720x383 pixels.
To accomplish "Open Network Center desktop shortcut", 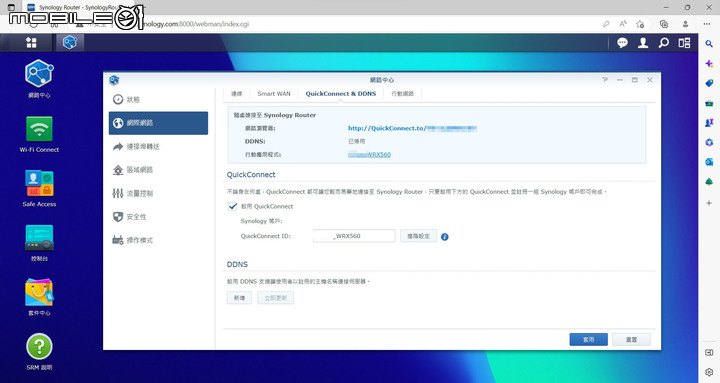I will (x=39, y=79).
